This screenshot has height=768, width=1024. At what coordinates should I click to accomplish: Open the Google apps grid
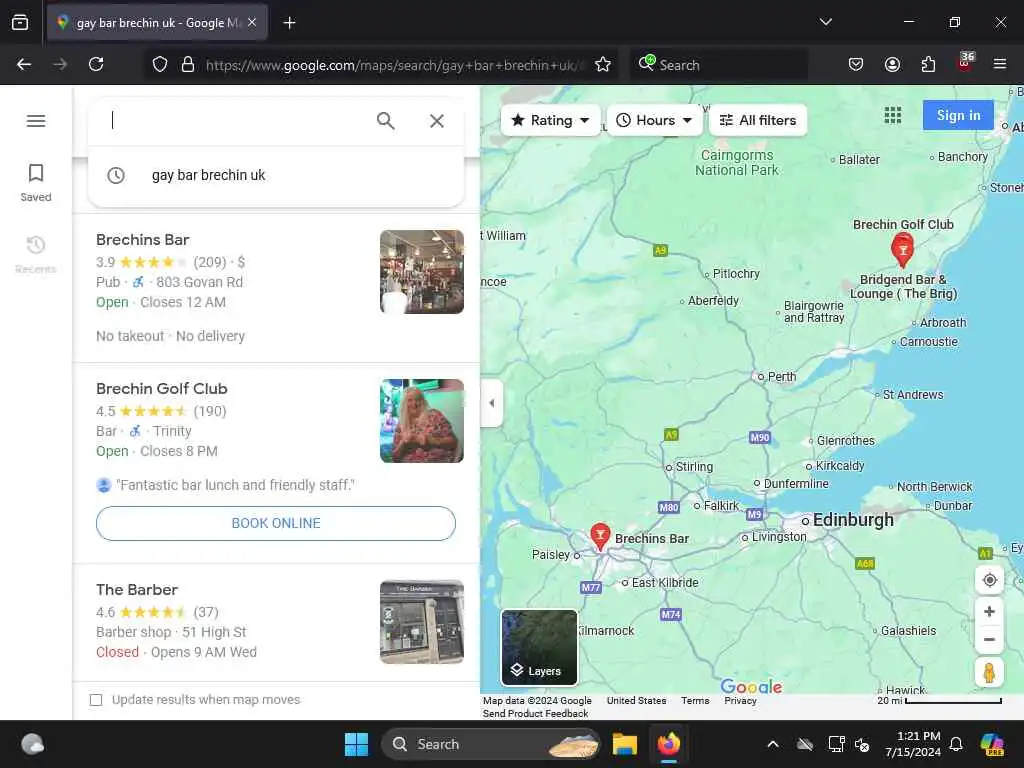point(893,116)
